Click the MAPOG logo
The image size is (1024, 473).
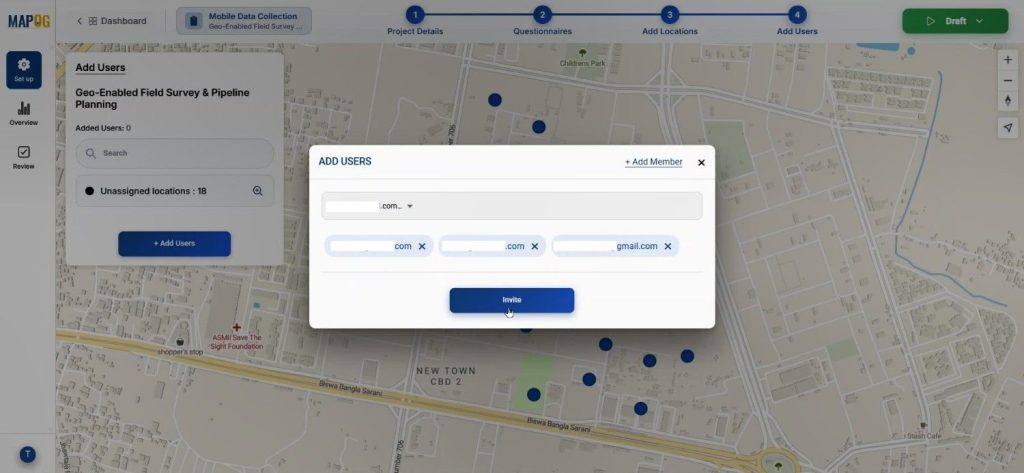click(x=29, y=21)
